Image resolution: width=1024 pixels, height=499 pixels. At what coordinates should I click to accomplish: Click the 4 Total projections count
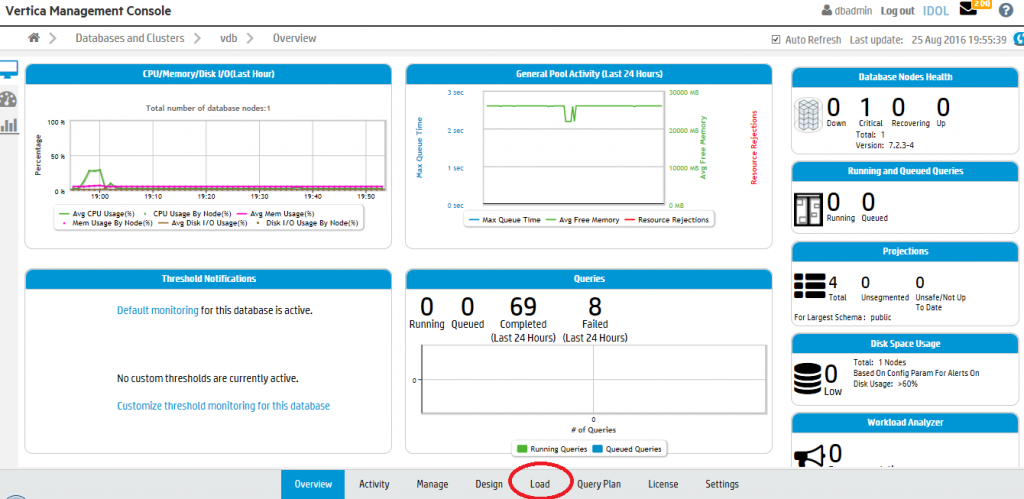point(833,283)
